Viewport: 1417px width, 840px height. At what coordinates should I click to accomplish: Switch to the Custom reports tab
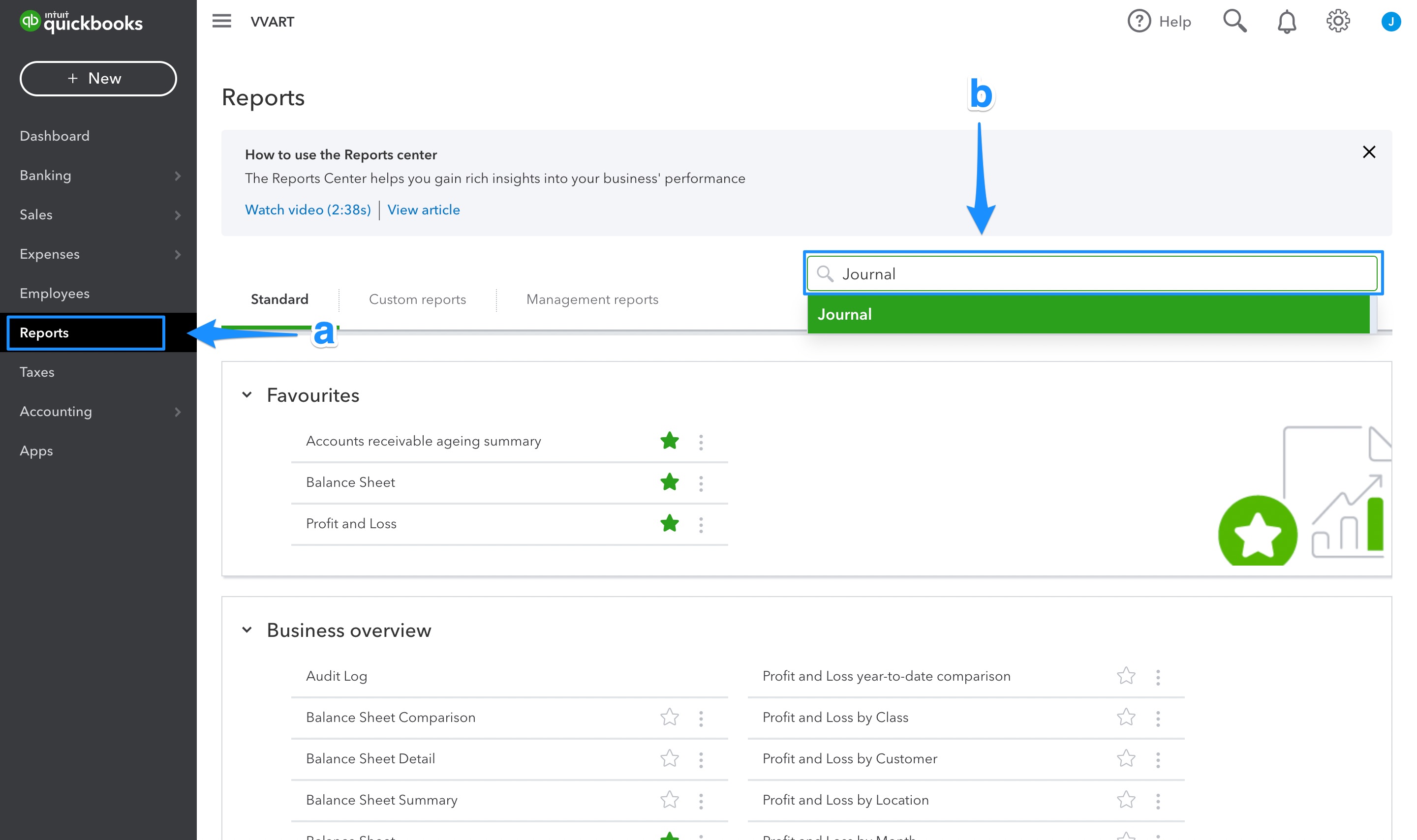click(417, 300)
